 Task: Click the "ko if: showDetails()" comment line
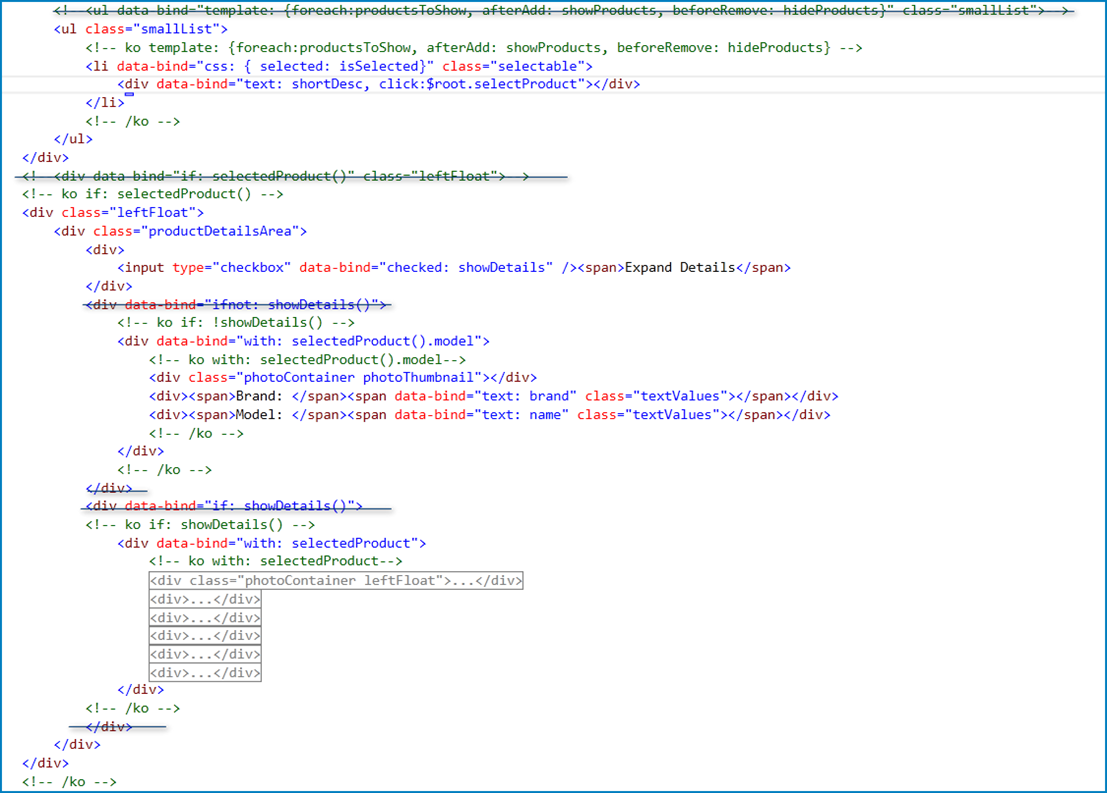[x=200, y=524]
